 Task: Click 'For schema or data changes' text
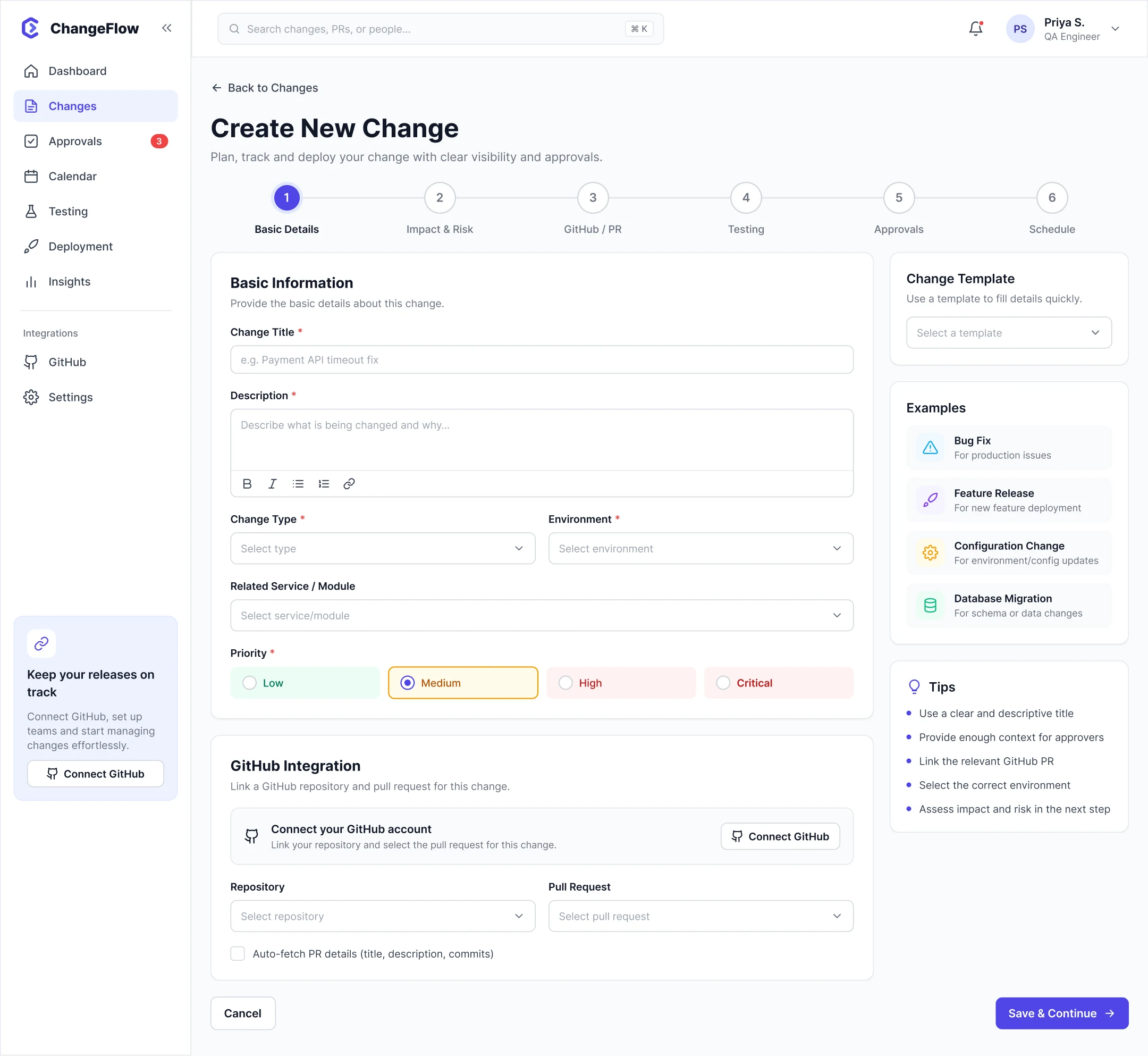[1018, 613]
